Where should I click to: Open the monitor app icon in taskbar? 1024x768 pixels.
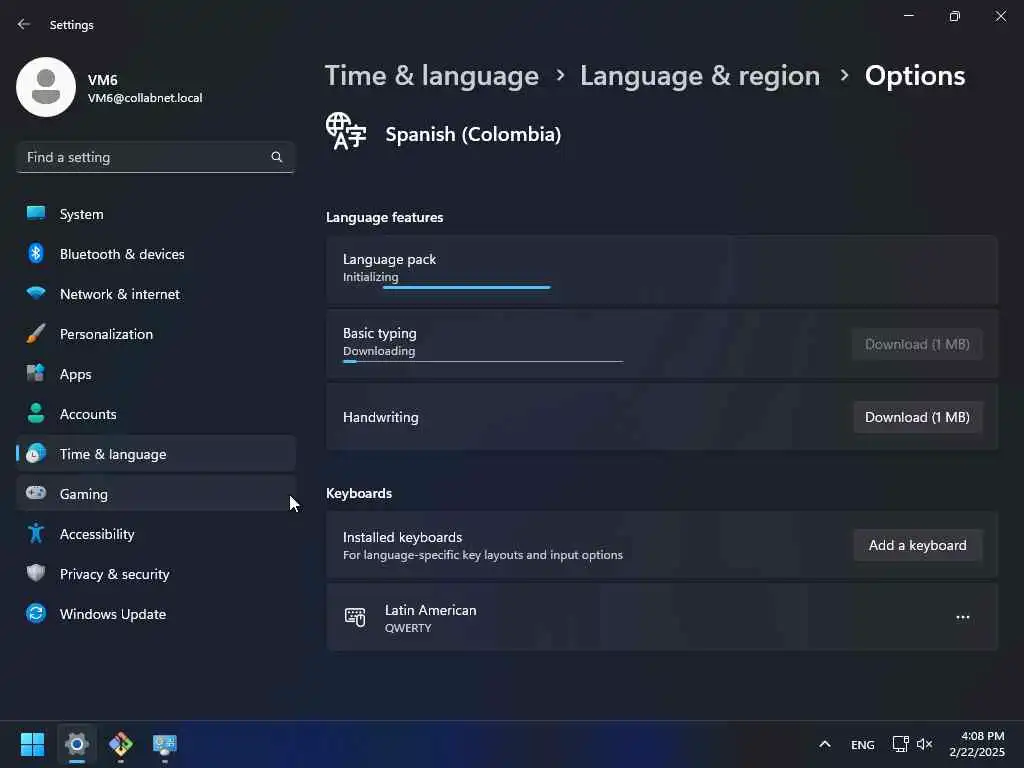pos(165,744)
